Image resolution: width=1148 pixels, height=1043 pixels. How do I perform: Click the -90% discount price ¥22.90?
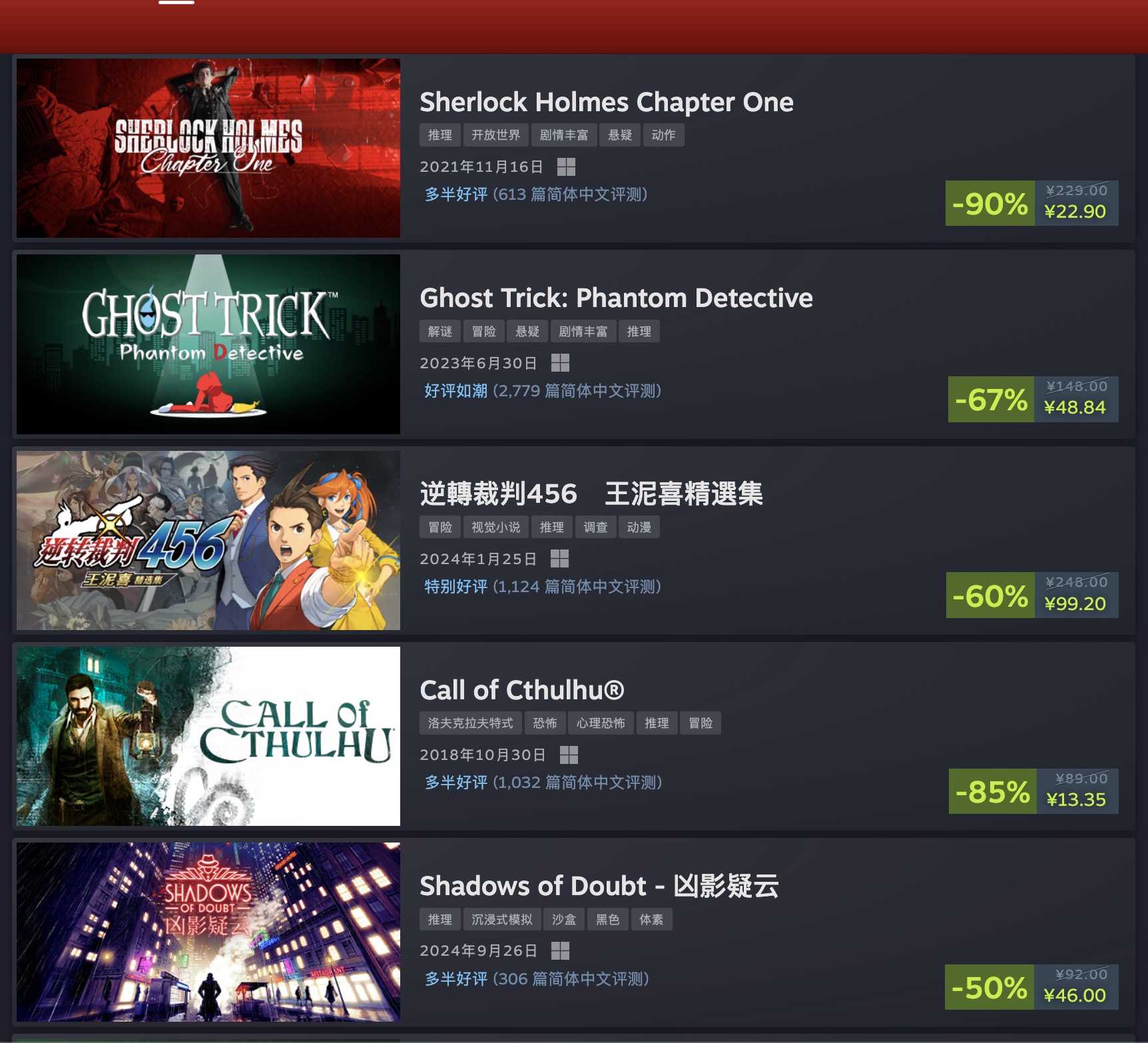point(1075,211)
